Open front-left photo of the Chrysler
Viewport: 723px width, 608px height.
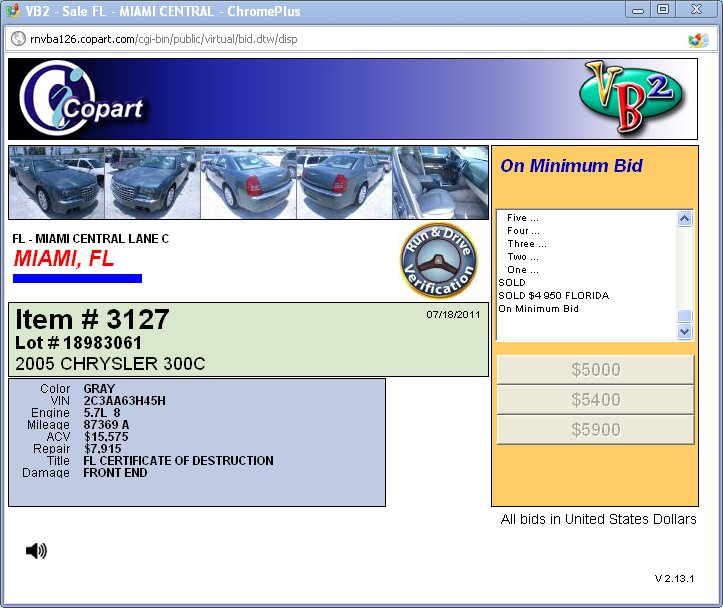(x=57, y=183)
